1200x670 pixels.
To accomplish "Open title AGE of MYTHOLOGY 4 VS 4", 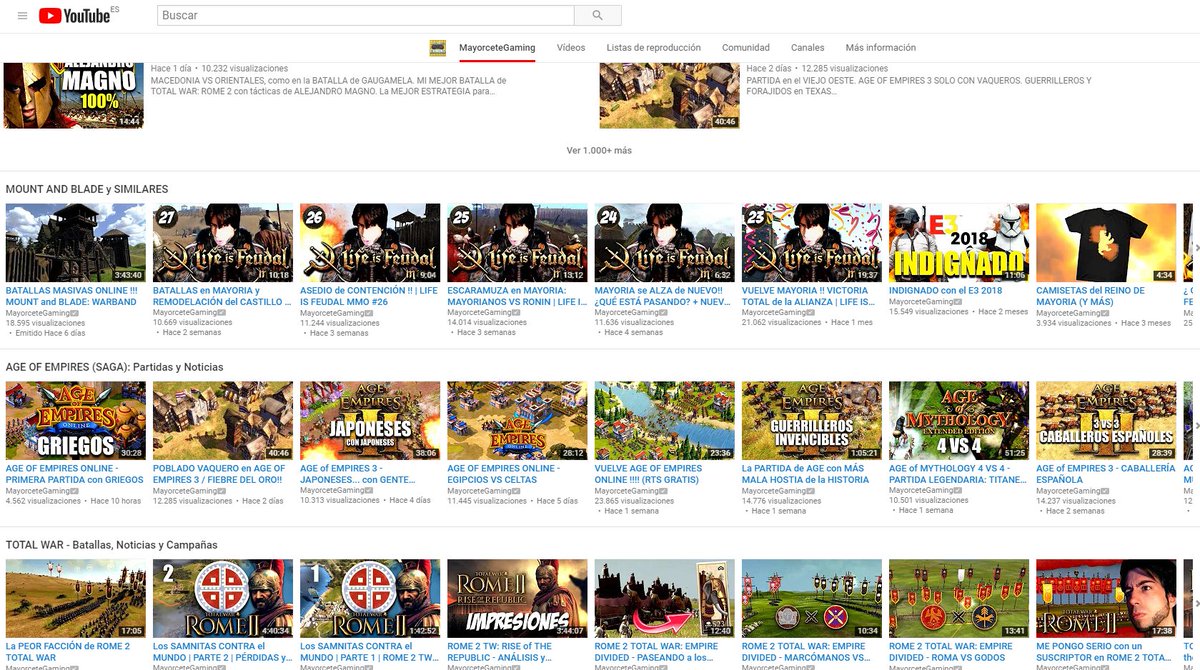I will pyautogui.click(x=958, y=474).
